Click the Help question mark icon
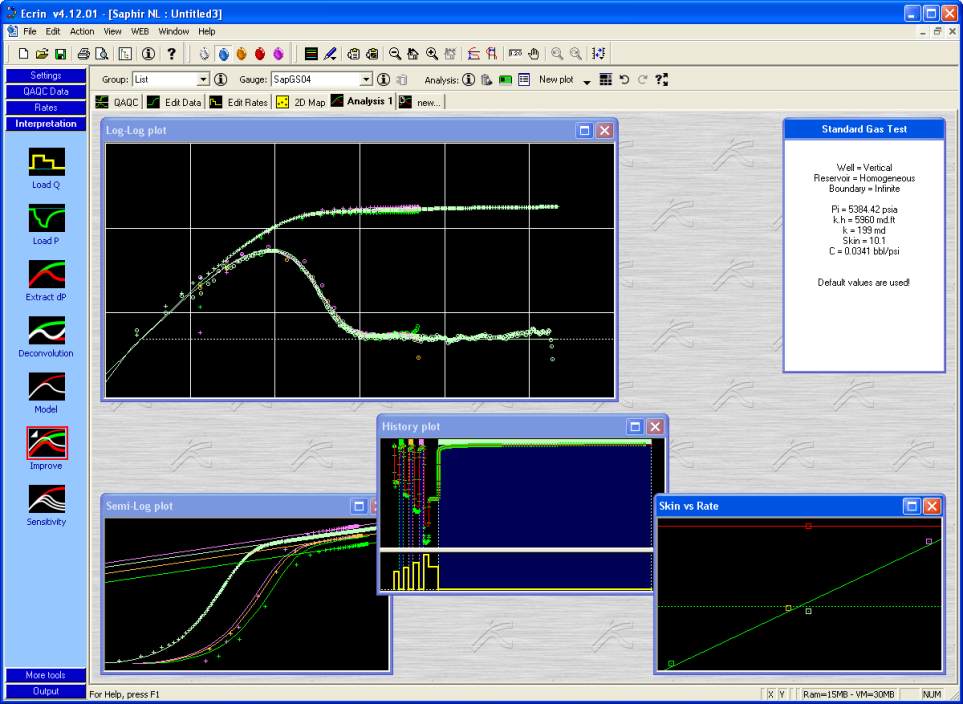Viewport: 963px width, 704px height. point(172,53)
